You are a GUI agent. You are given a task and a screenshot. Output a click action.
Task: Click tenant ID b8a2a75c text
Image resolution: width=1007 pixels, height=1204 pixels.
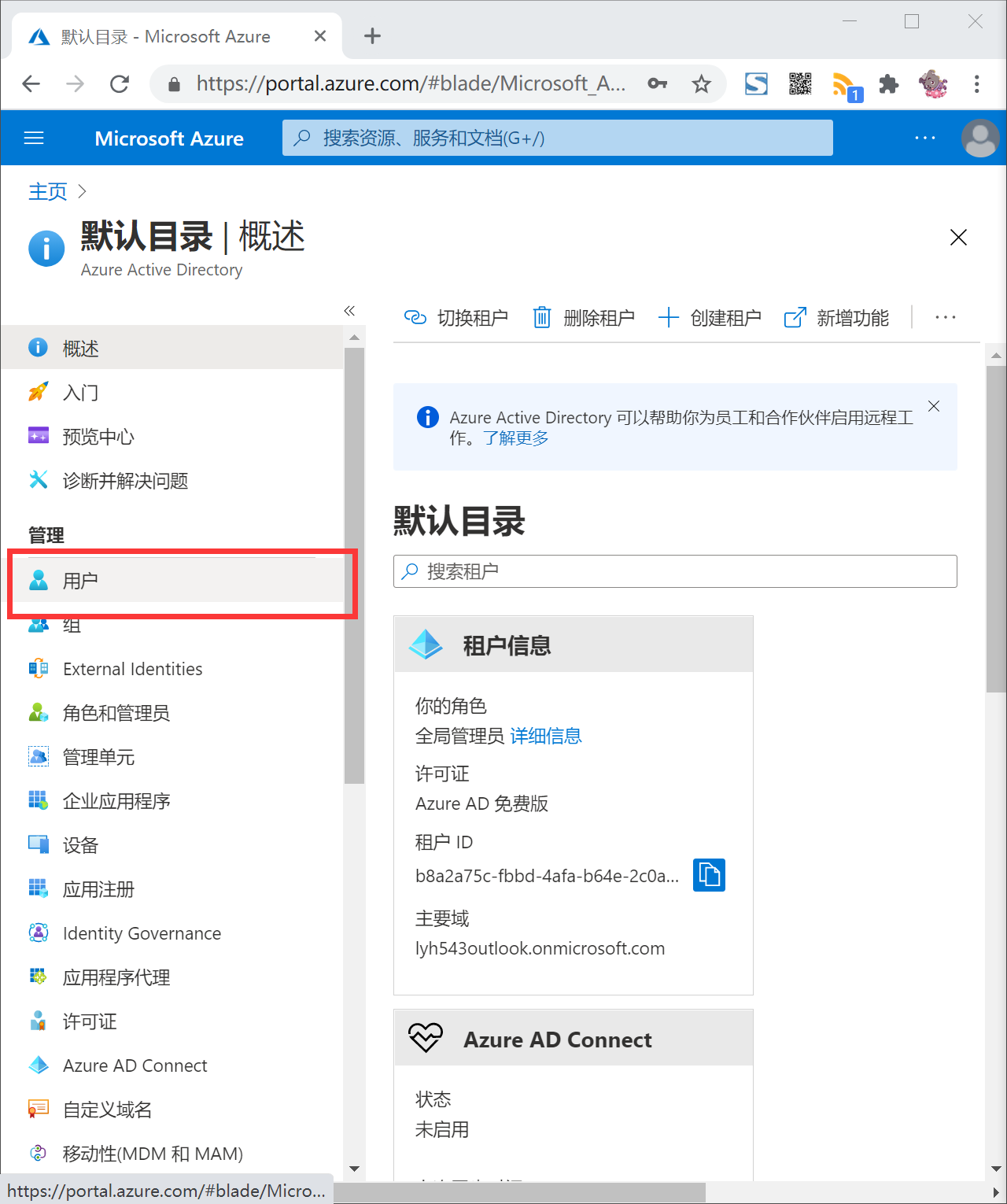(547, 876)
